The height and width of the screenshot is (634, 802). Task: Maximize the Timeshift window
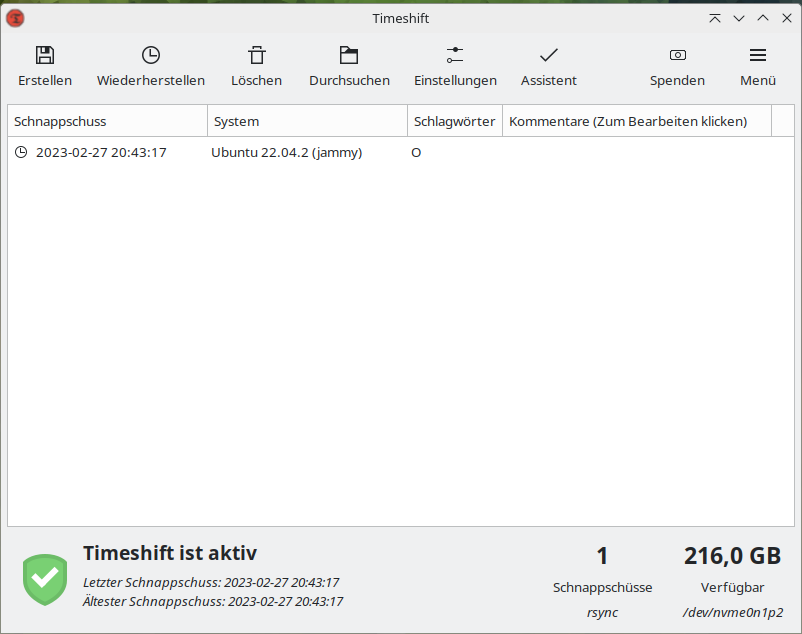pos(763,18)
